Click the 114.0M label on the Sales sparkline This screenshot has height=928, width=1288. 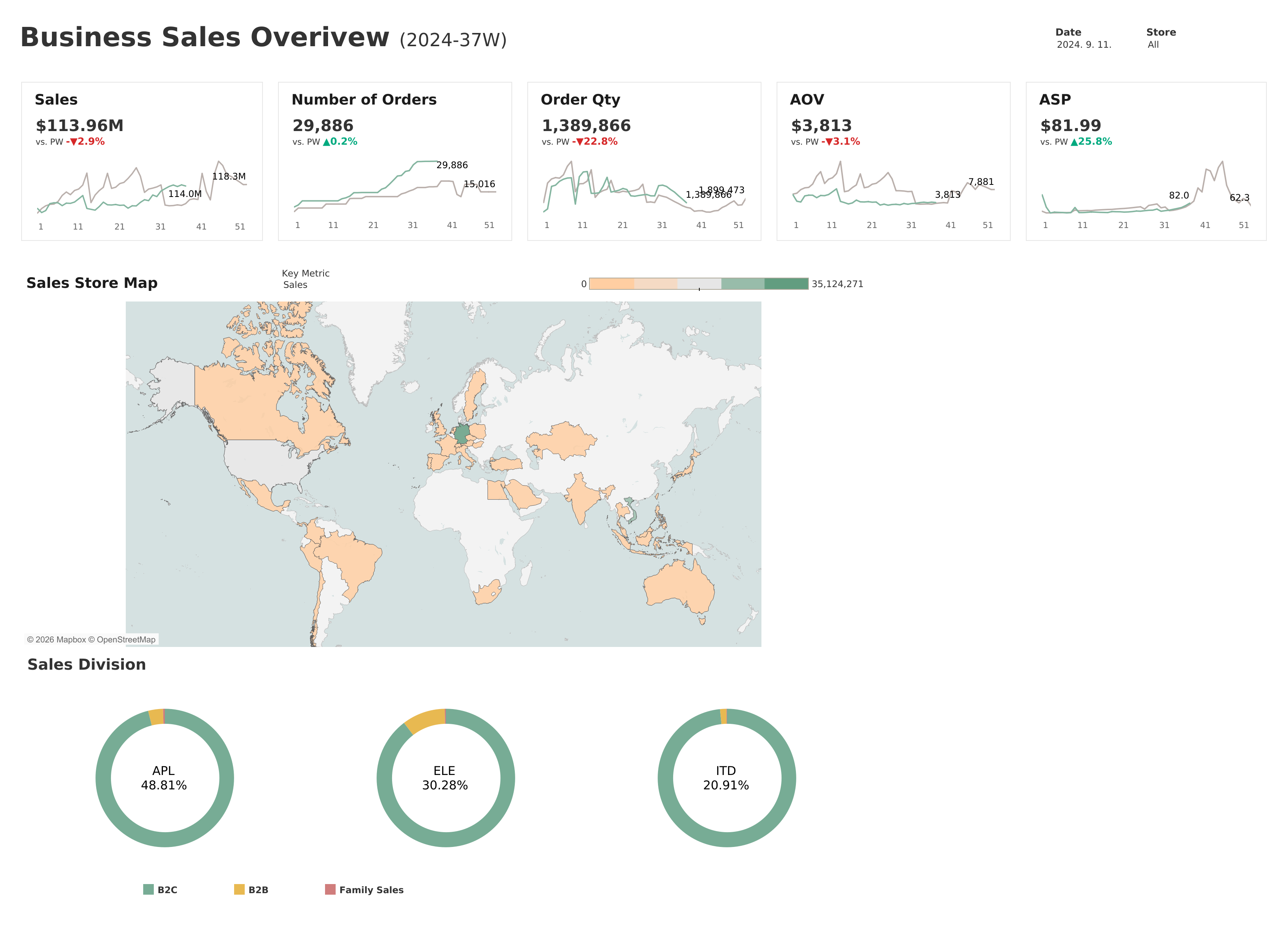[185, 194]
